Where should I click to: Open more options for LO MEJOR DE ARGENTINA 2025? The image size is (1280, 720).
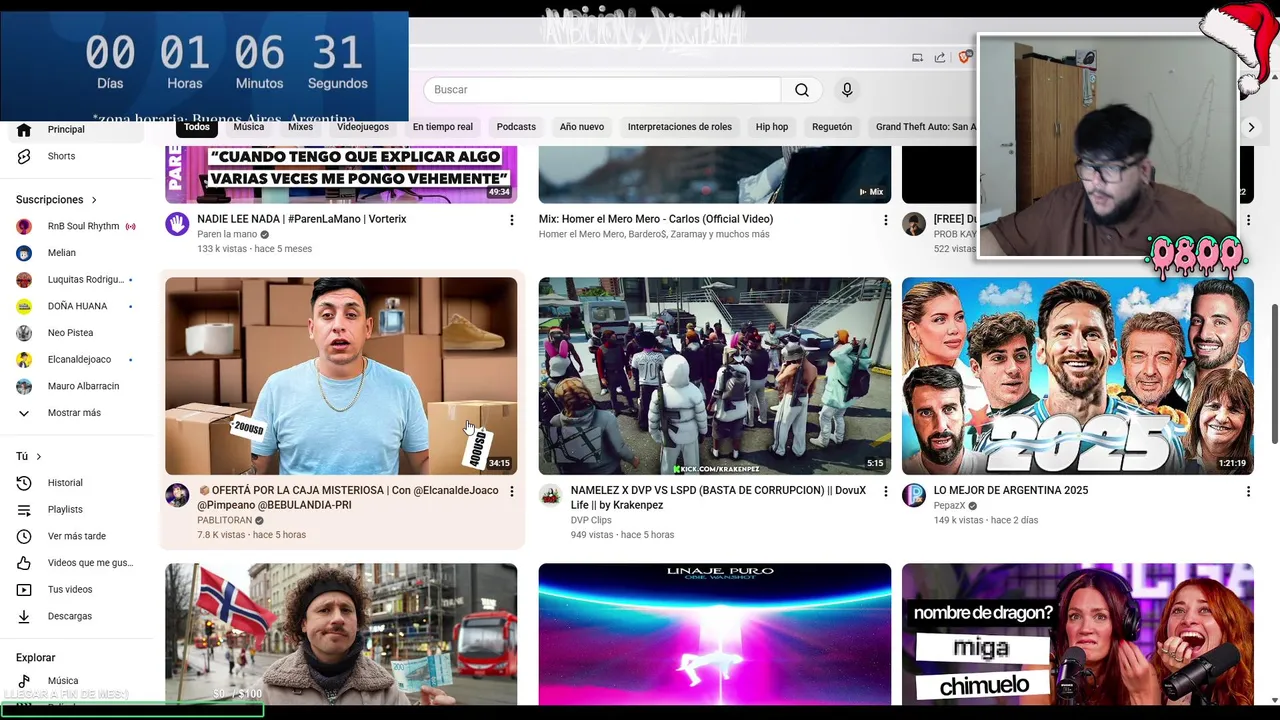(x=1248, y=492)
